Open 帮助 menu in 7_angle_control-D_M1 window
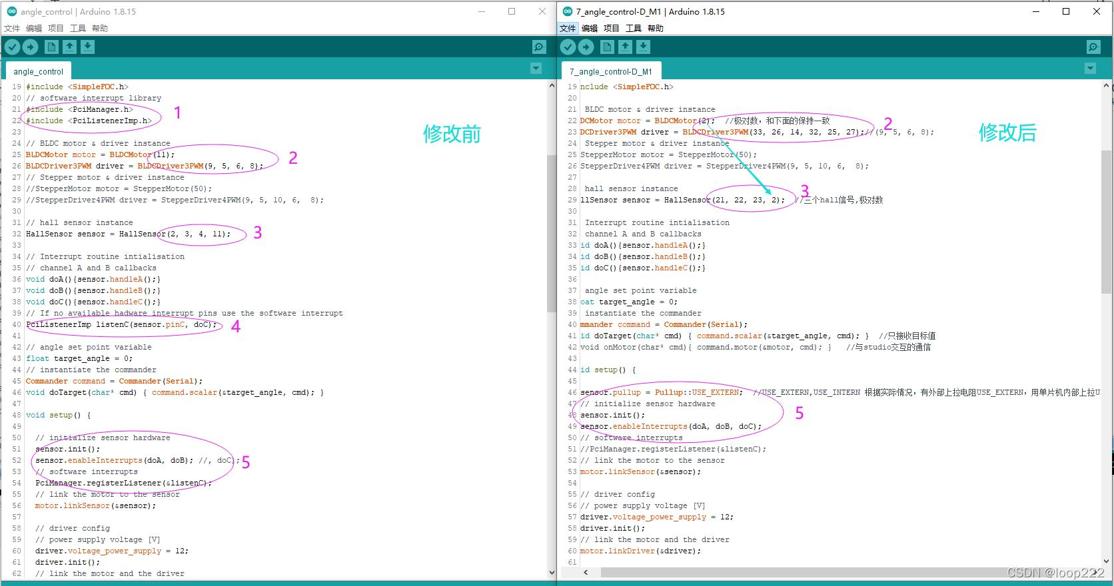The image size is (1114, 586). click(656, 28)
